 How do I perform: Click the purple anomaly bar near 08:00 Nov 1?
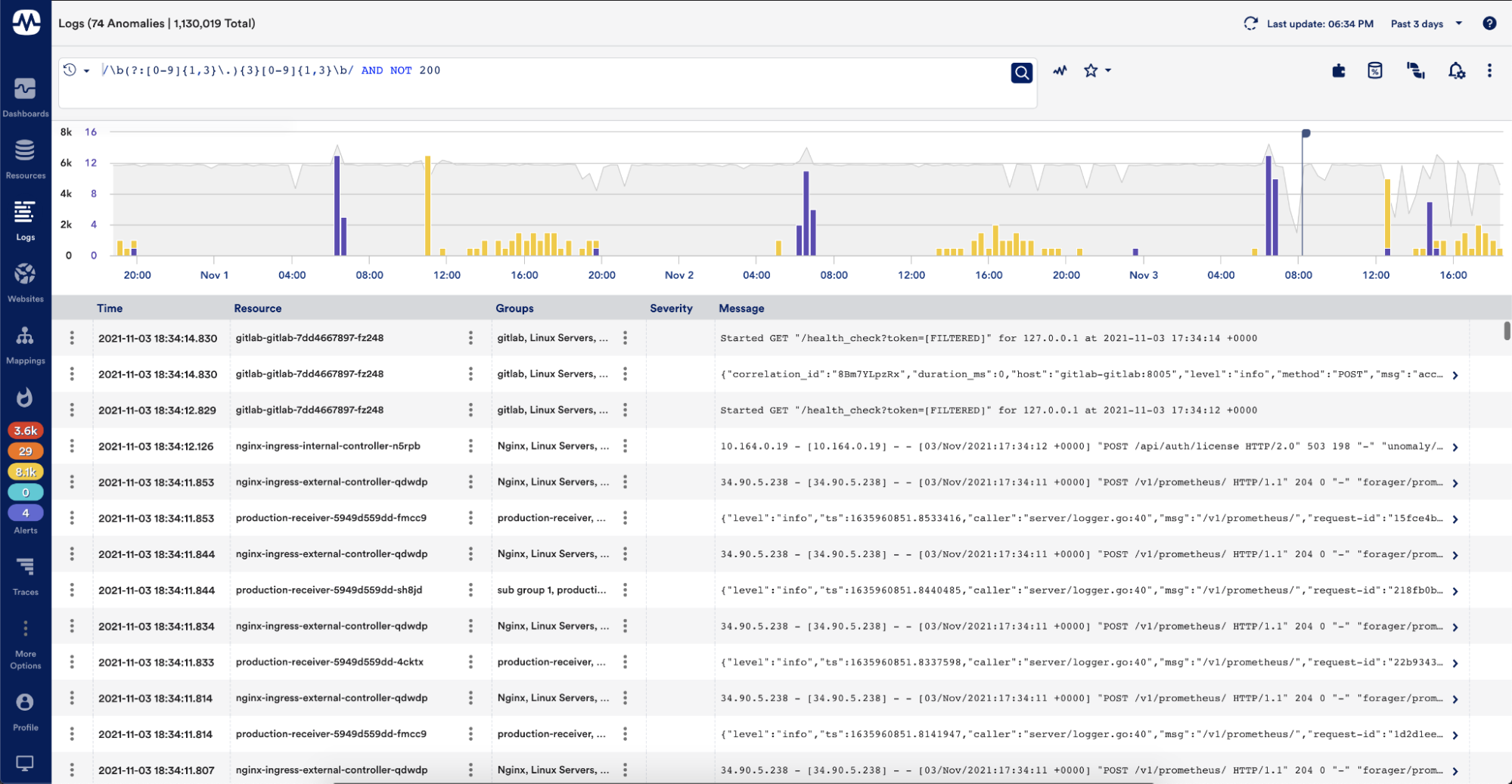[337, 206]
